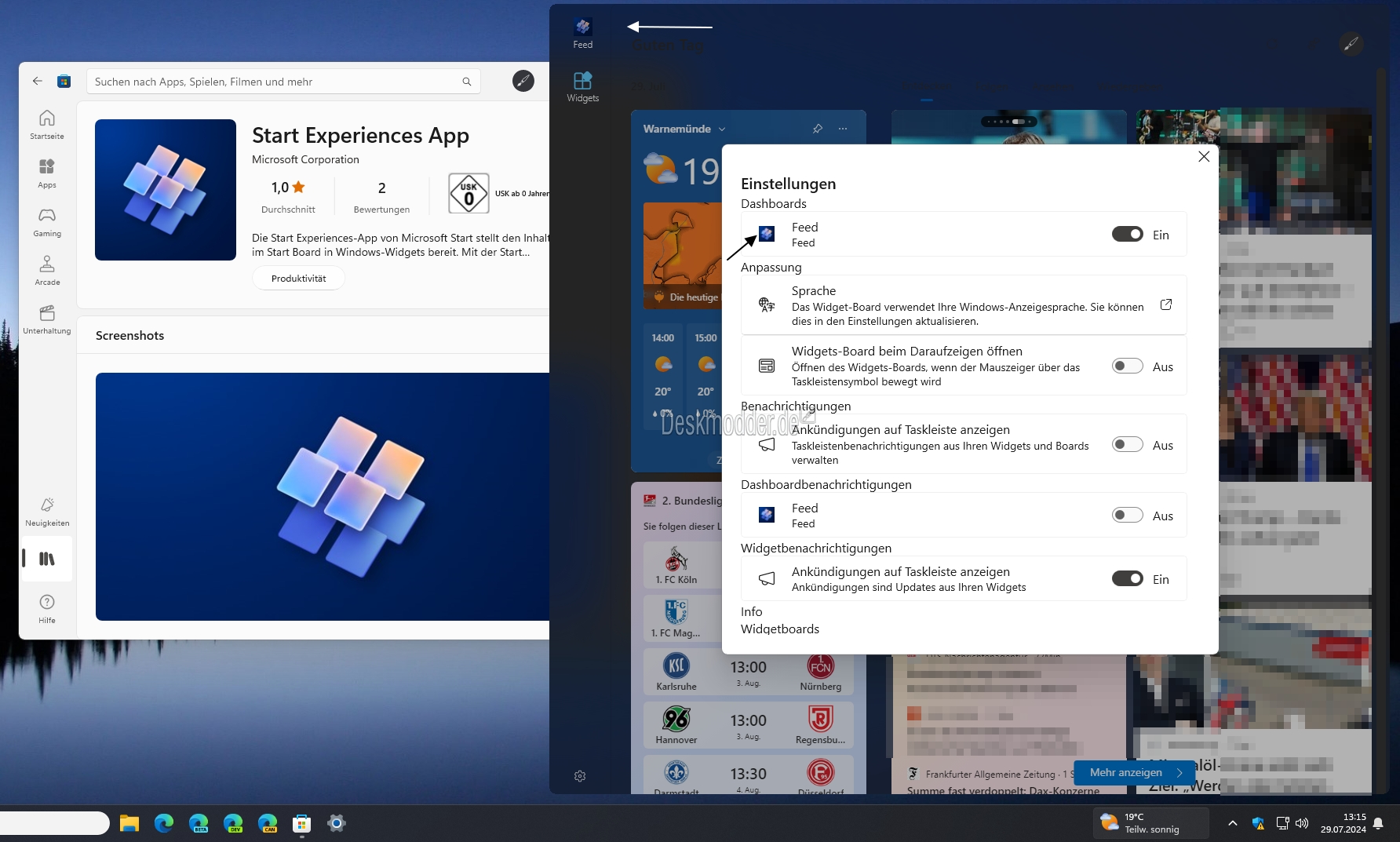Enable Widgets-Board beim Daraufzeigen öffnen
This screenshot has width=1400, height=842.
pos(1127,366)
